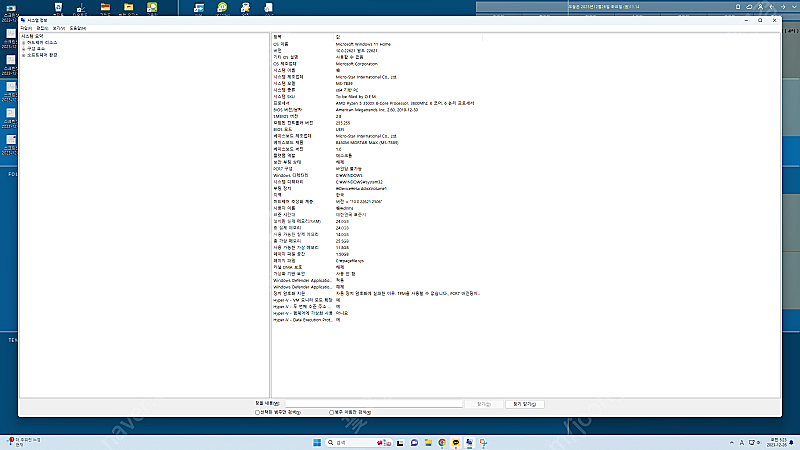
Task: Expand the 구성 요소 node
Action: [x=23, y=49]
